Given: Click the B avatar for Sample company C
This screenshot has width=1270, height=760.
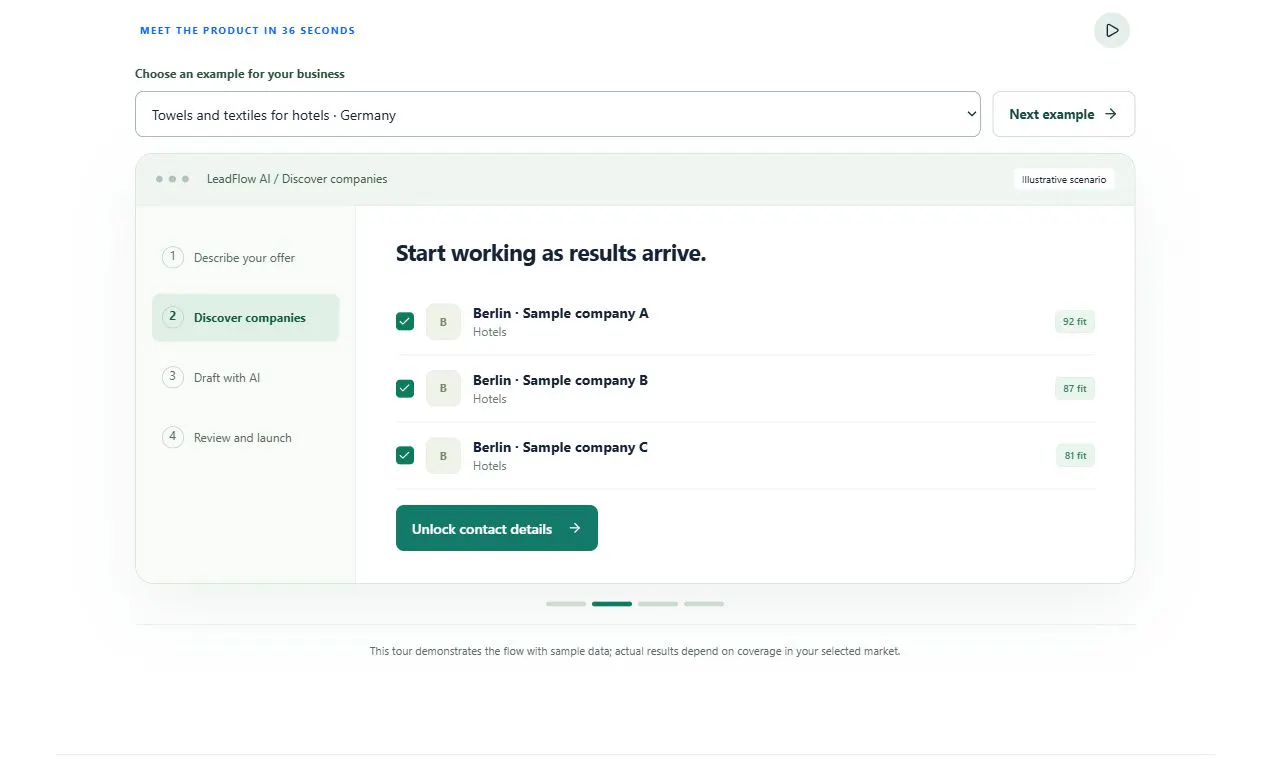Looking at the screenshot, I should (443, 456).
